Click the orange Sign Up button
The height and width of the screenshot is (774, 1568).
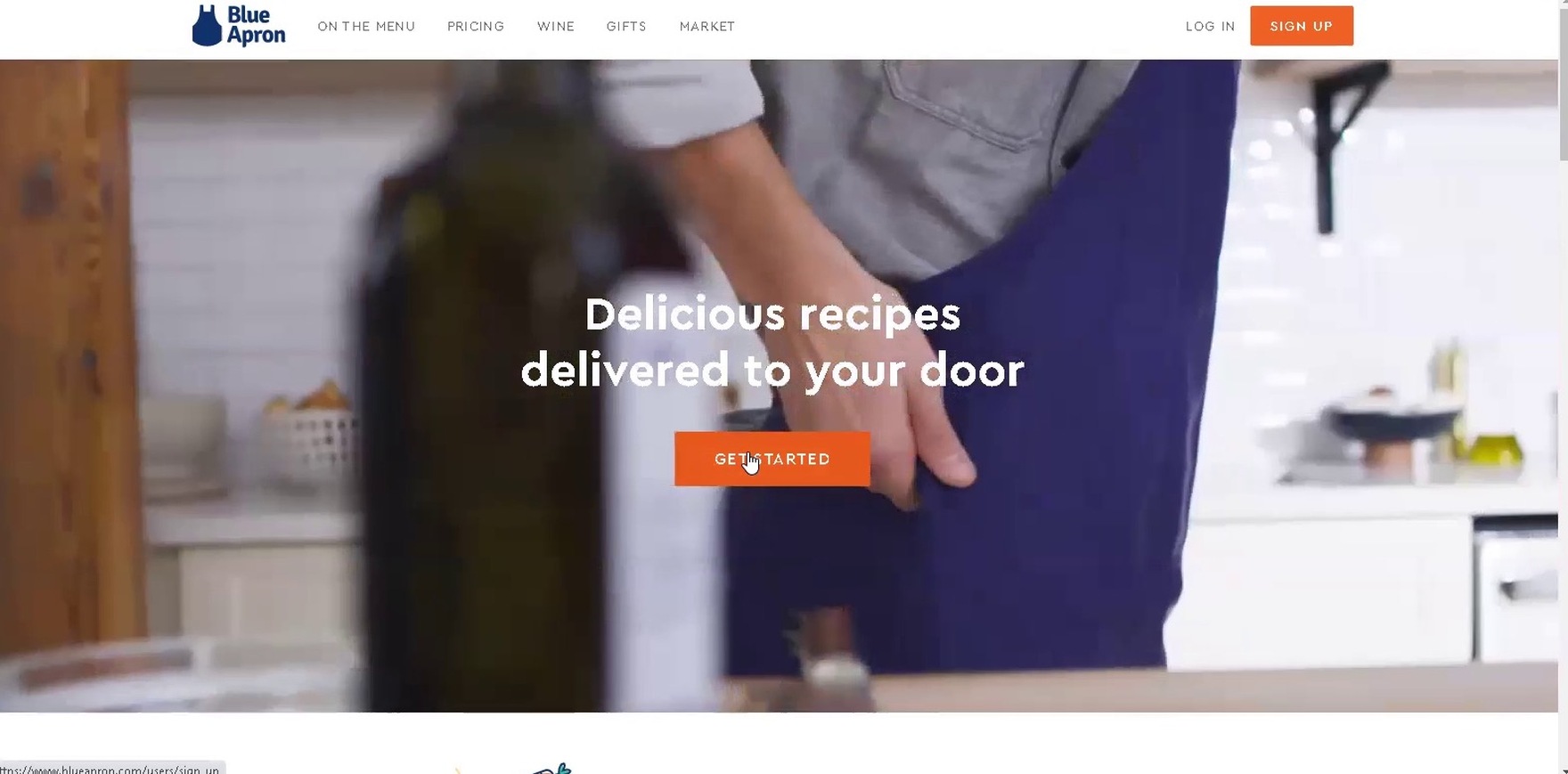click(x=1302, y=26)
